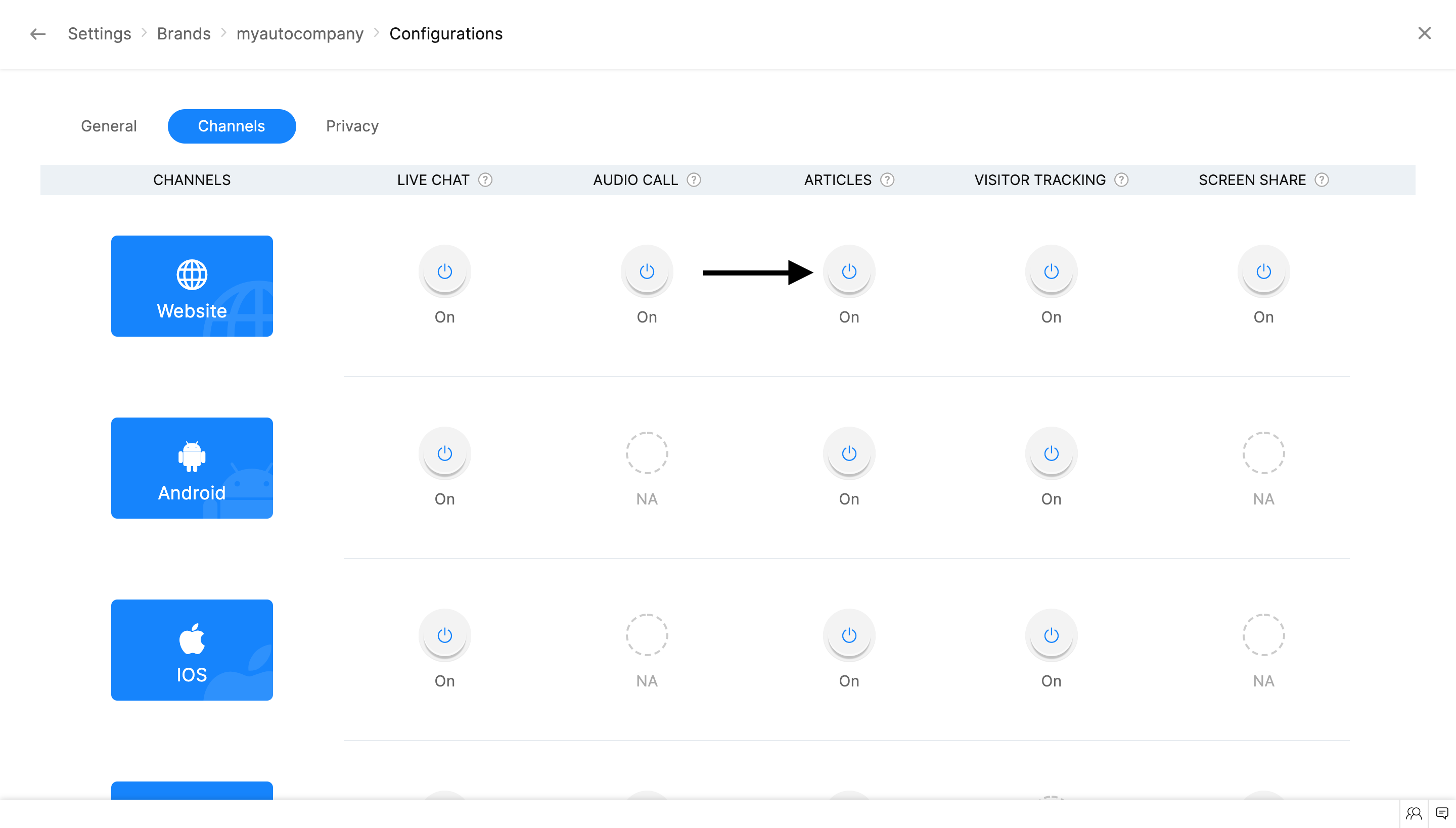The image size is (1456, 828).
Task: Click Articles help question icon
Action: pyautogui.click(x=887, y=180)
